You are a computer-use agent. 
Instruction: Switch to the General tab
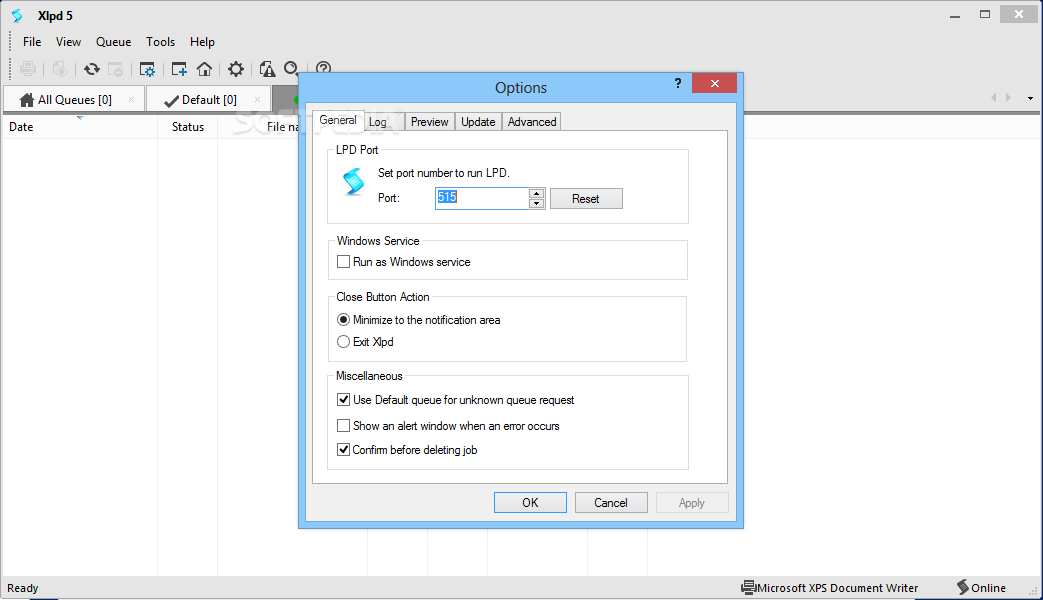338,120
